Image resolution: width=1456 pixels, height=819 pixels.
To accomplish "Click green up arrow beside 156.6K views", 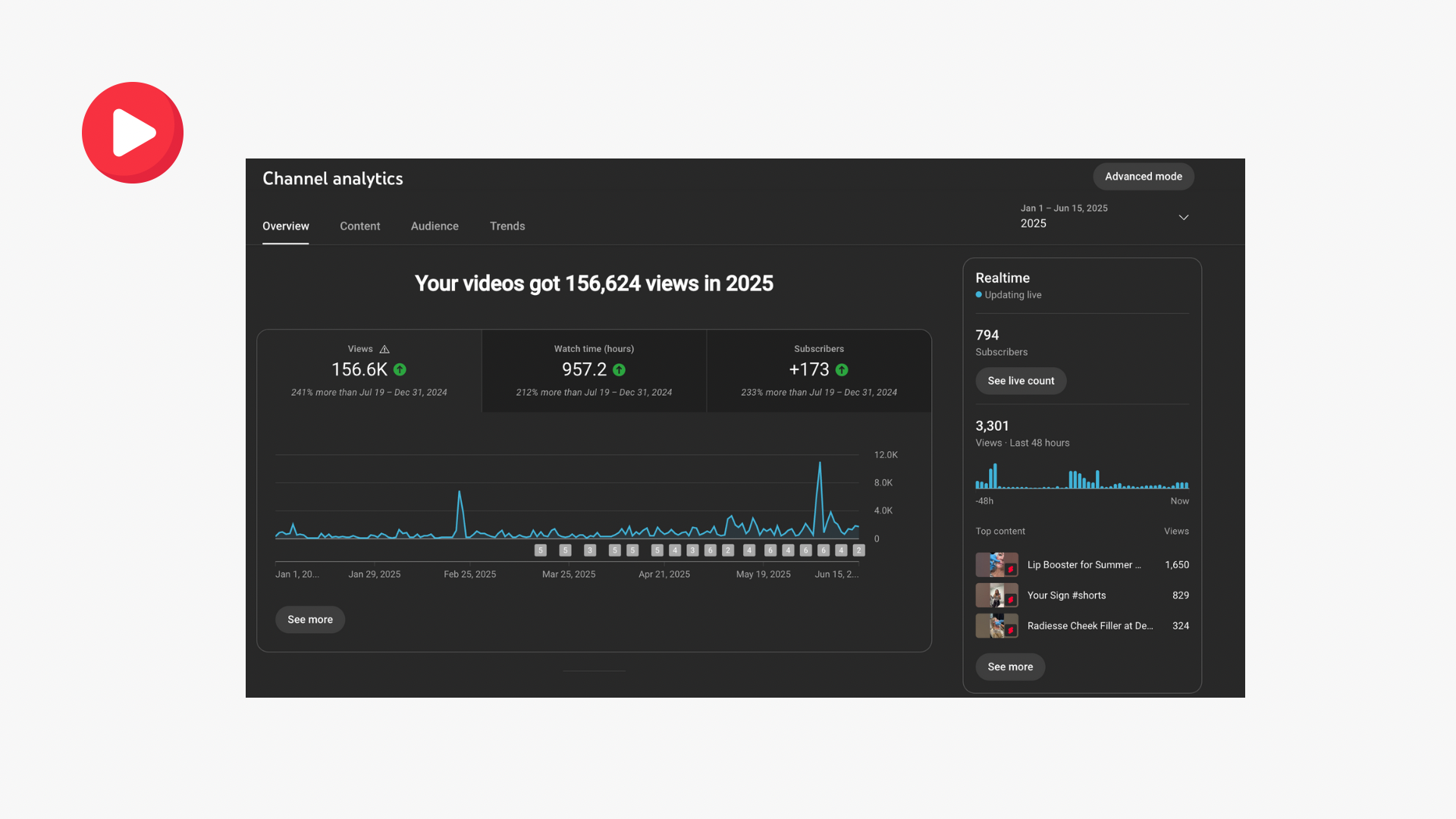I will coord(400,370).
